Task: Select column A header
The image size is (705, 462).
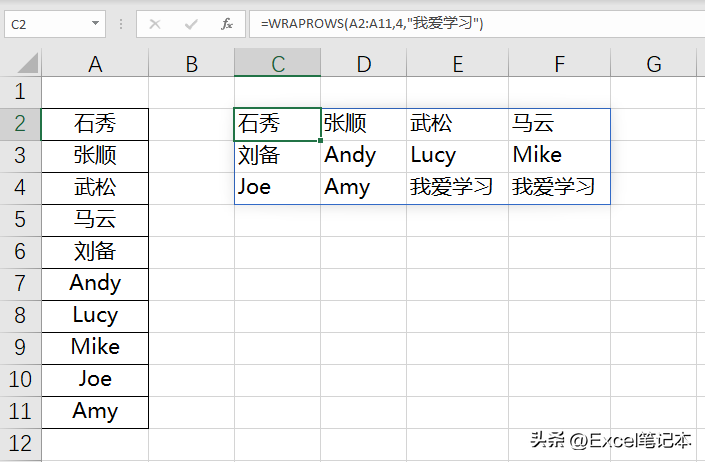Action: [95, 63]
